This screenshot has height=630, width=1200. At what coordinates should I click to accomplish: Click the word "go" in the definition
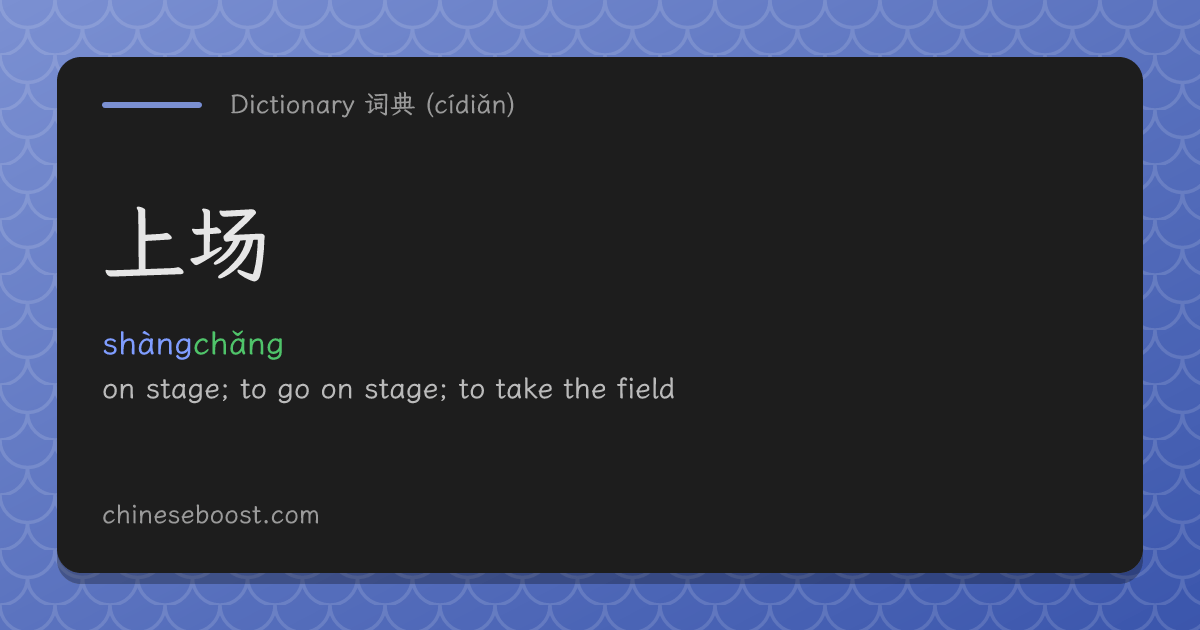(x=293, y=391)
